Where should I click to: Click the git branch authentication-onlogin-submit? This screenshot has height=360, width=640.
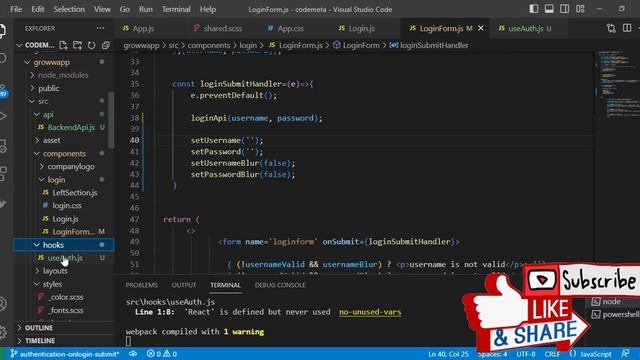click(64, 354)
